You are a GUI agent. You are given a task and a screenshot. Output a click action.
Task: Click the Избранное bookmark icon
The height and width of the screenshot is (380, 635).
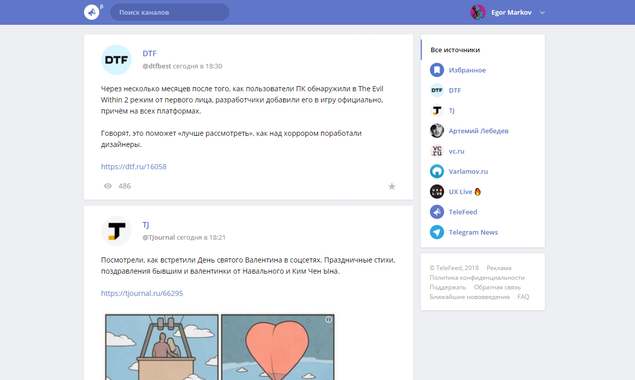point(437,70)
